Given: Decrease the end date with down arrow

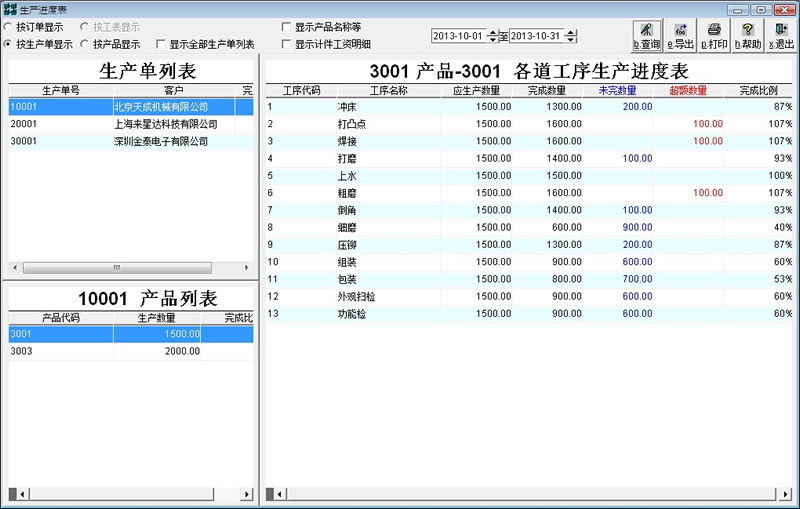Looking at the screenshot, I should (x=571, y=39).
